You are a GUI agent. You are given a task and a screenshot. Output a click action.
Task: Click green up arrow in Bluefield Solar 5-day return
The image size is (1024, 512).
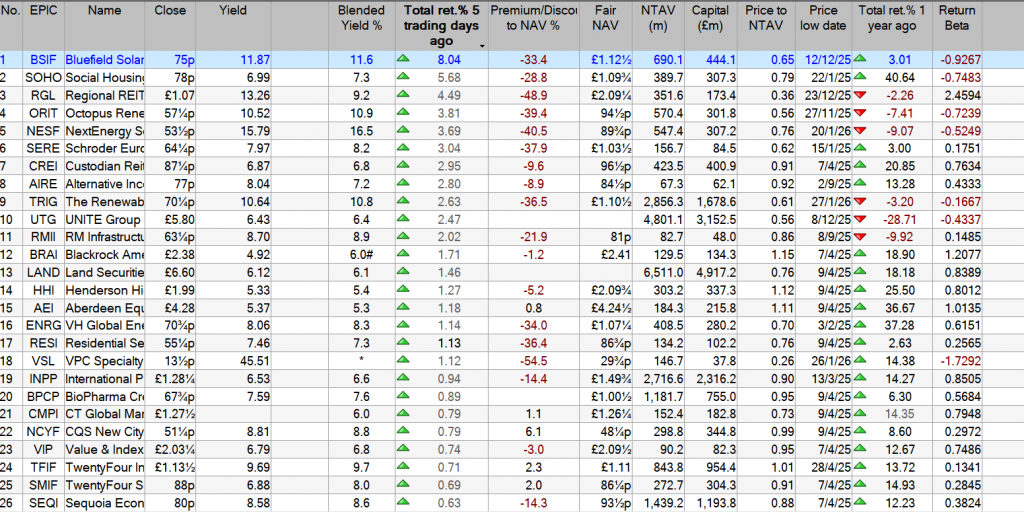pyautogui.click(x=403, y=60)
